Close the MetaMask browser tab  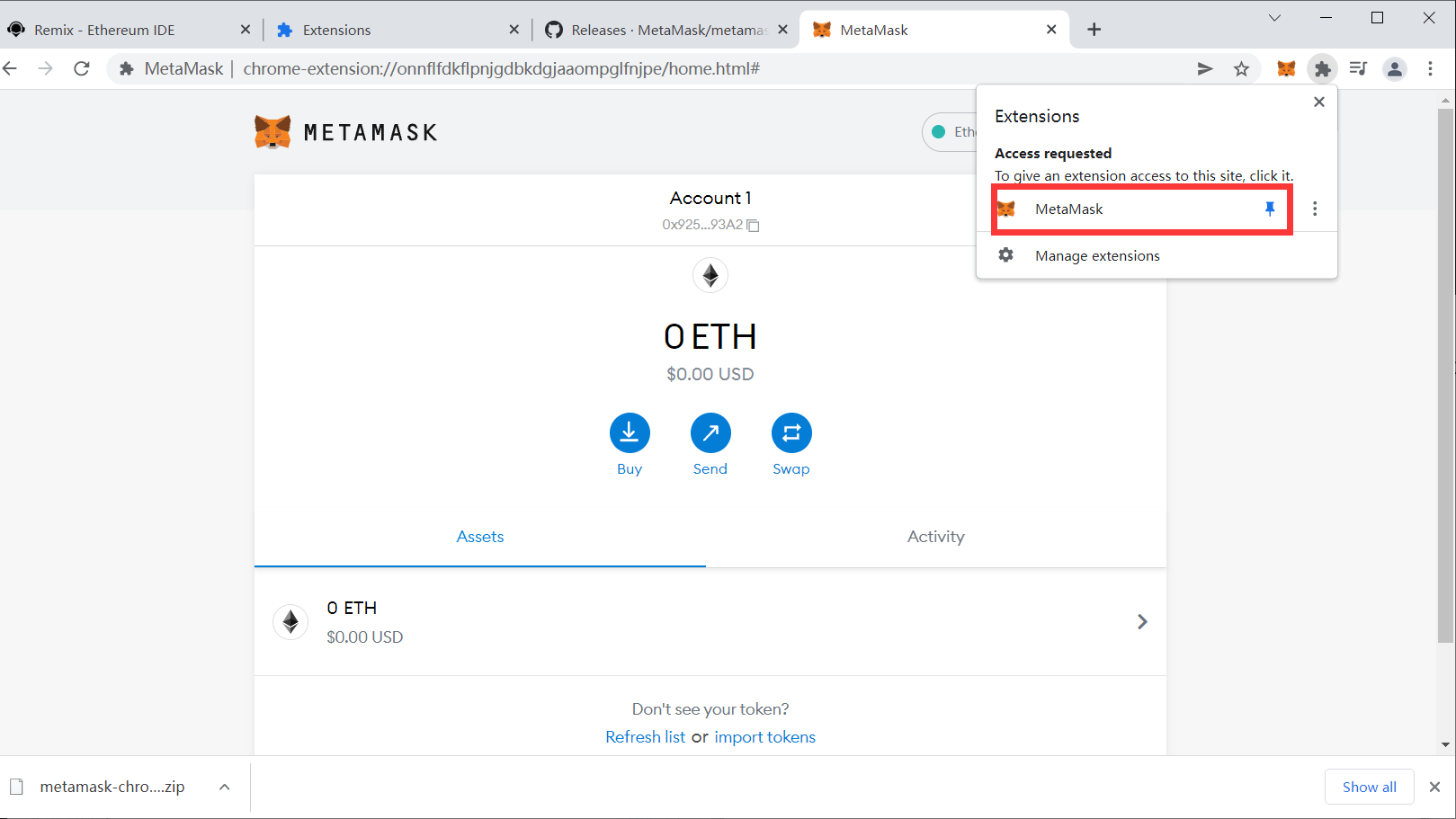point(1051,30)
